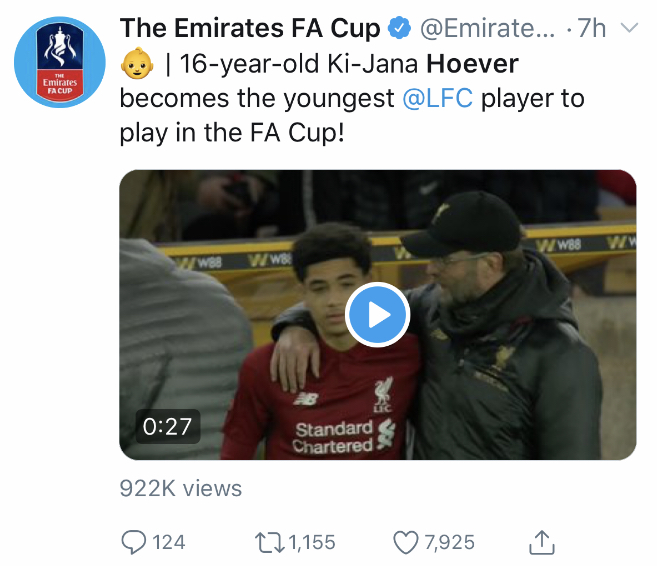Click the 7,925 likes count

pos(449,542)
